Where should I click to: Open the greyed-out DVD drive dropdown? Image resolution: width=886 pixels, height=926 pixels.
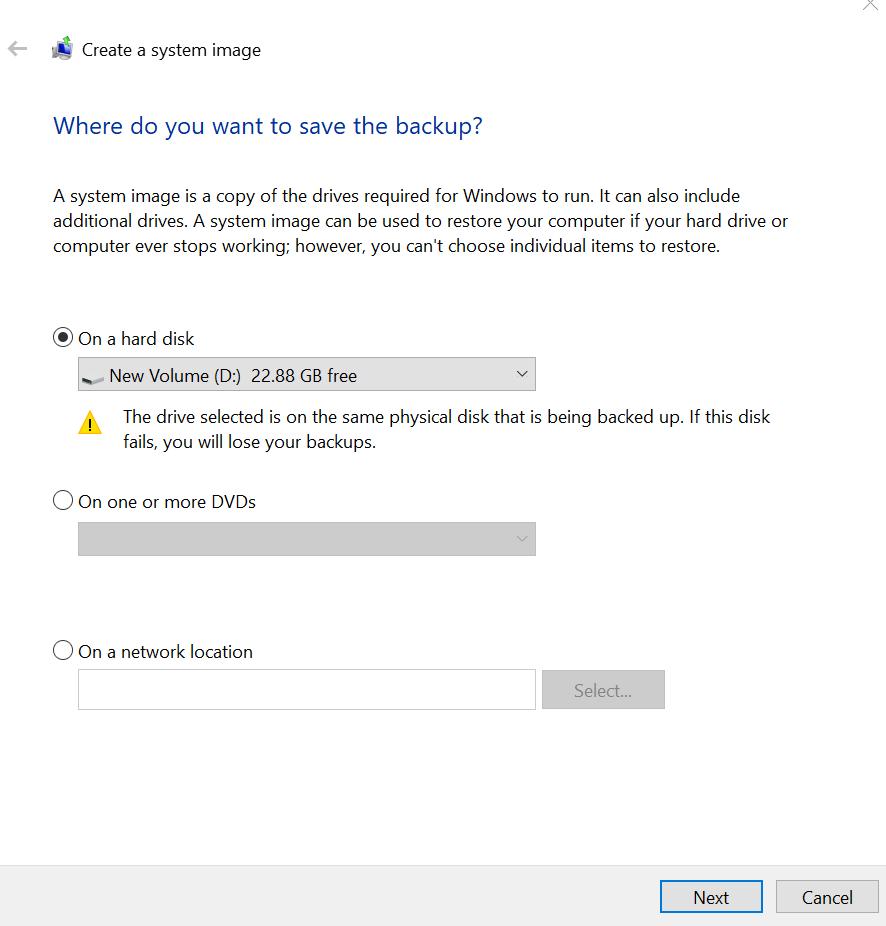(x=306, y=539)
